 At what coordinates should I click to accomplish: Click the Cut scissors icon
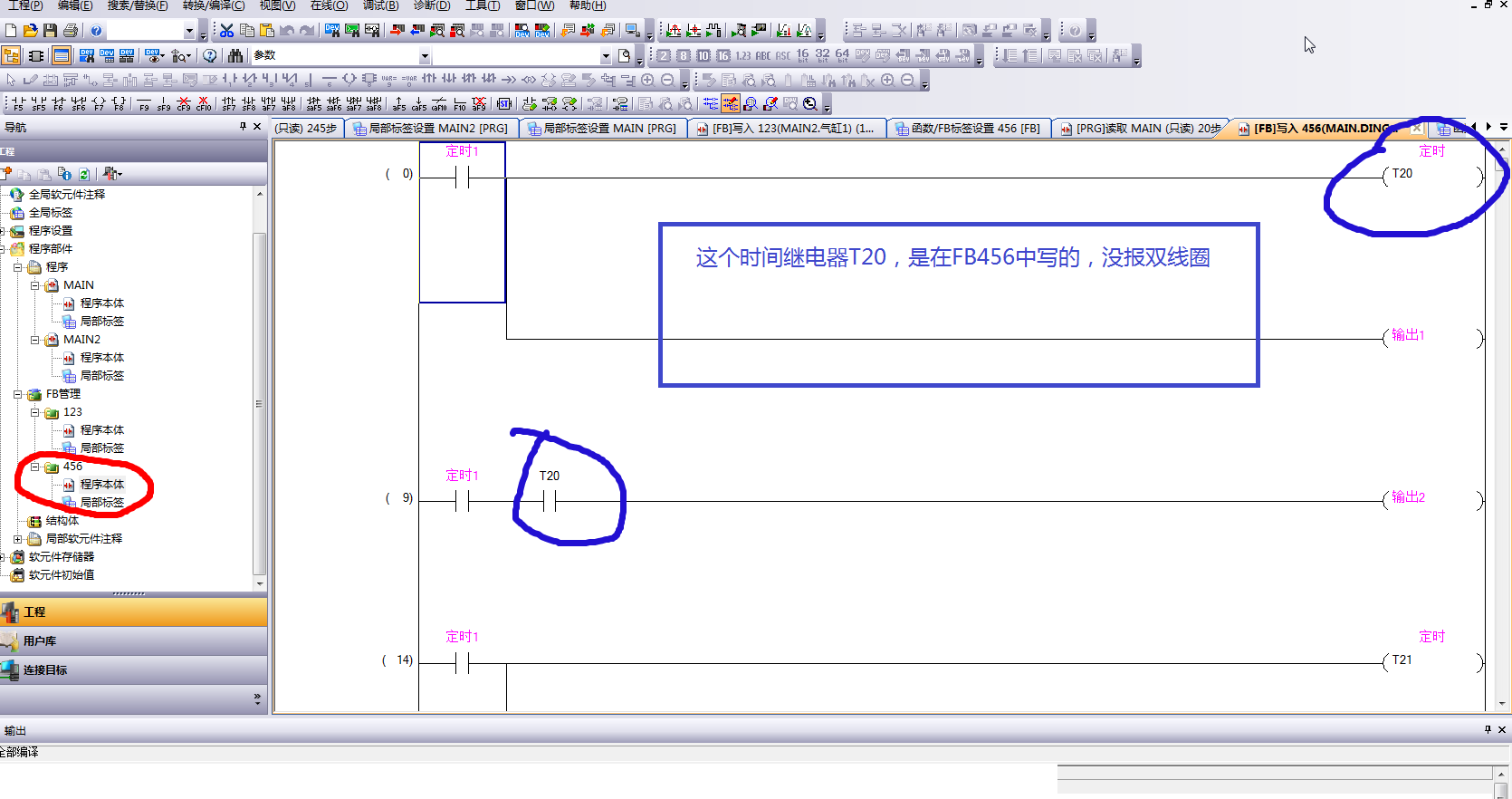tap(226, 31)
